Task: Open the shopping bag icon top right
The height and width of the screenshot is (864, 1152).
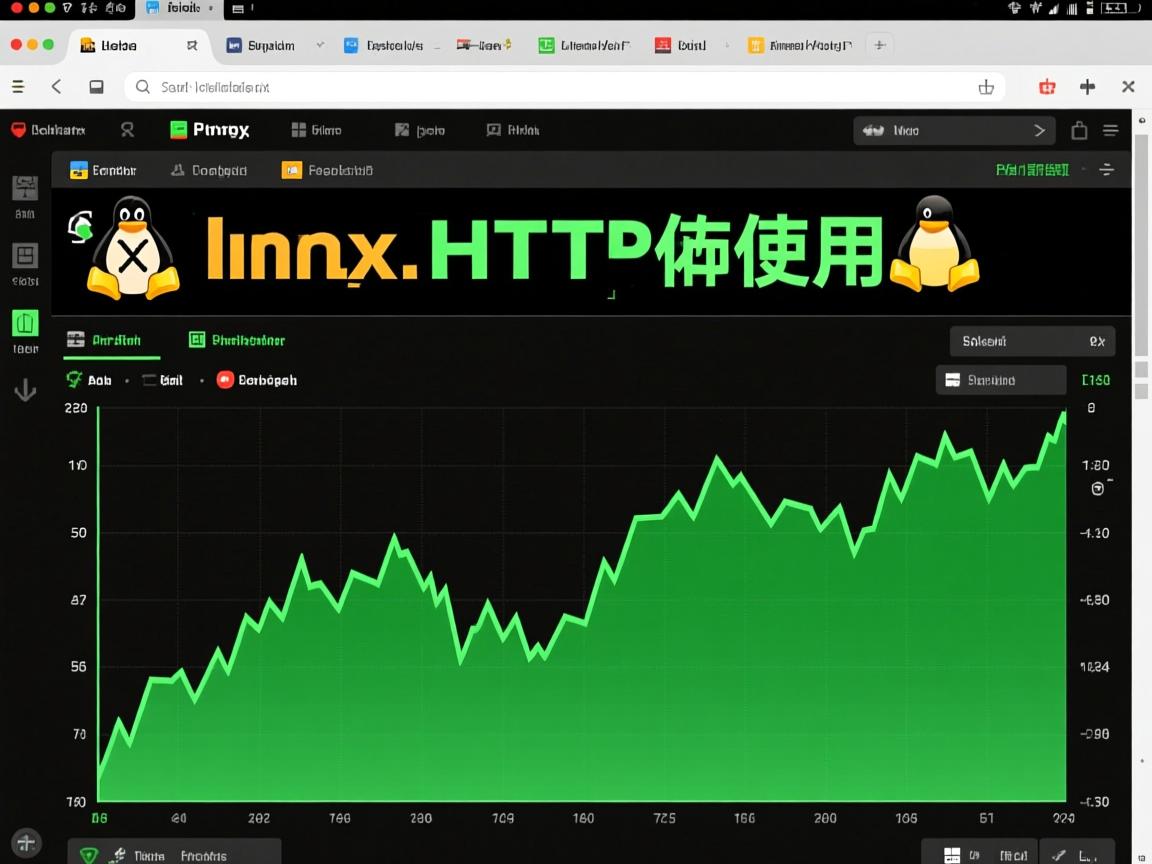Action: (1080, 130)
